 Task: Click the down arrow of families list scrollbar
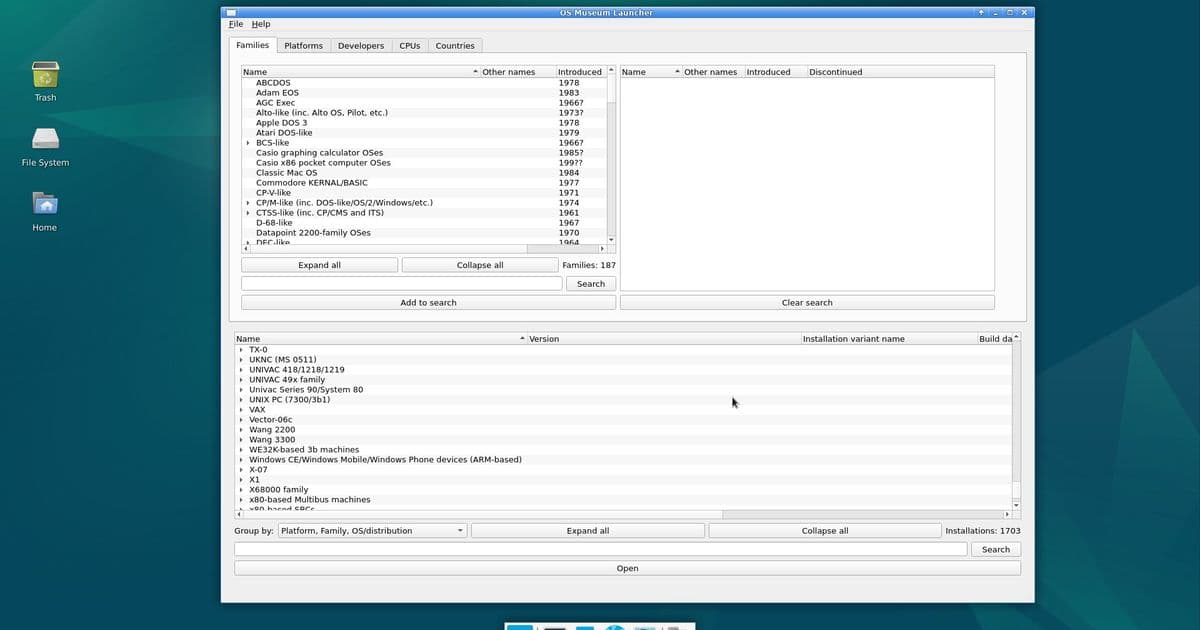pyautogui.click(x=612, y=240)
